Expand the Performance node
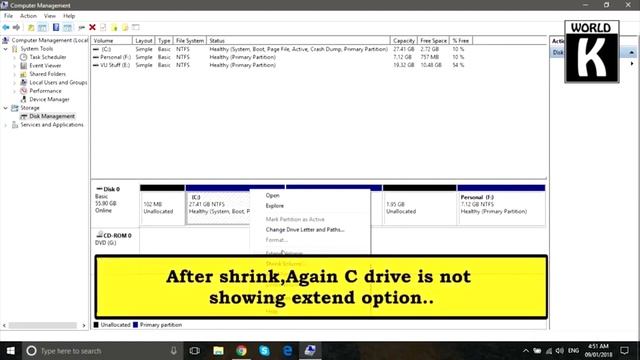The height and width of the screenshot is (360, 640). point(15,91)
